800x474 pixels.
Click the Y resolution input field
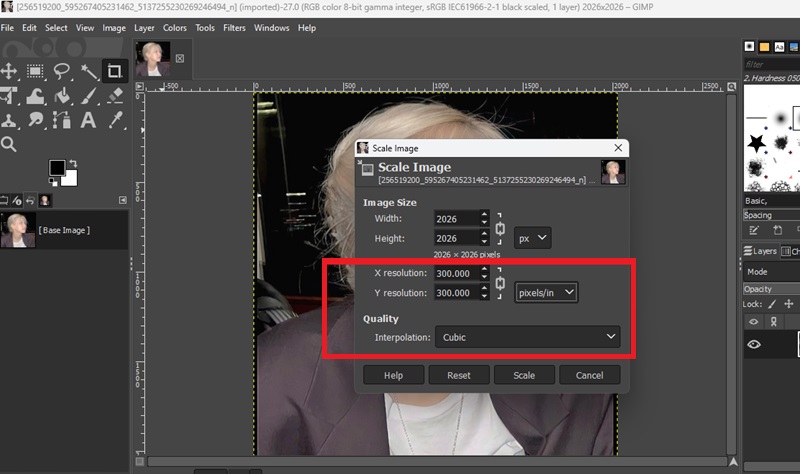pos(456,293)
